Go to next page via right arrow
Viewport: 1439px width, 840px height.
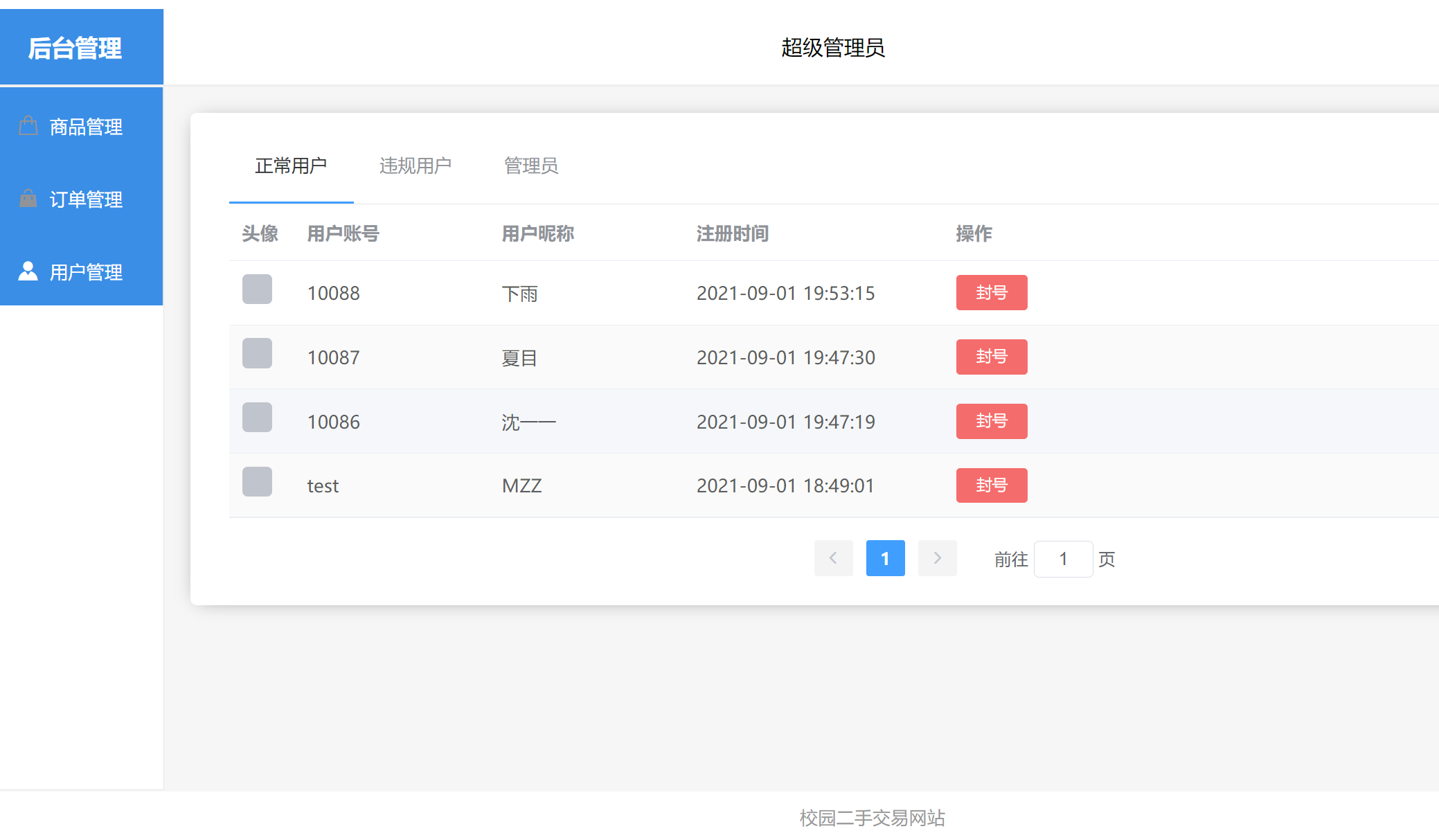pyautogui.click(x=937, y=558)
